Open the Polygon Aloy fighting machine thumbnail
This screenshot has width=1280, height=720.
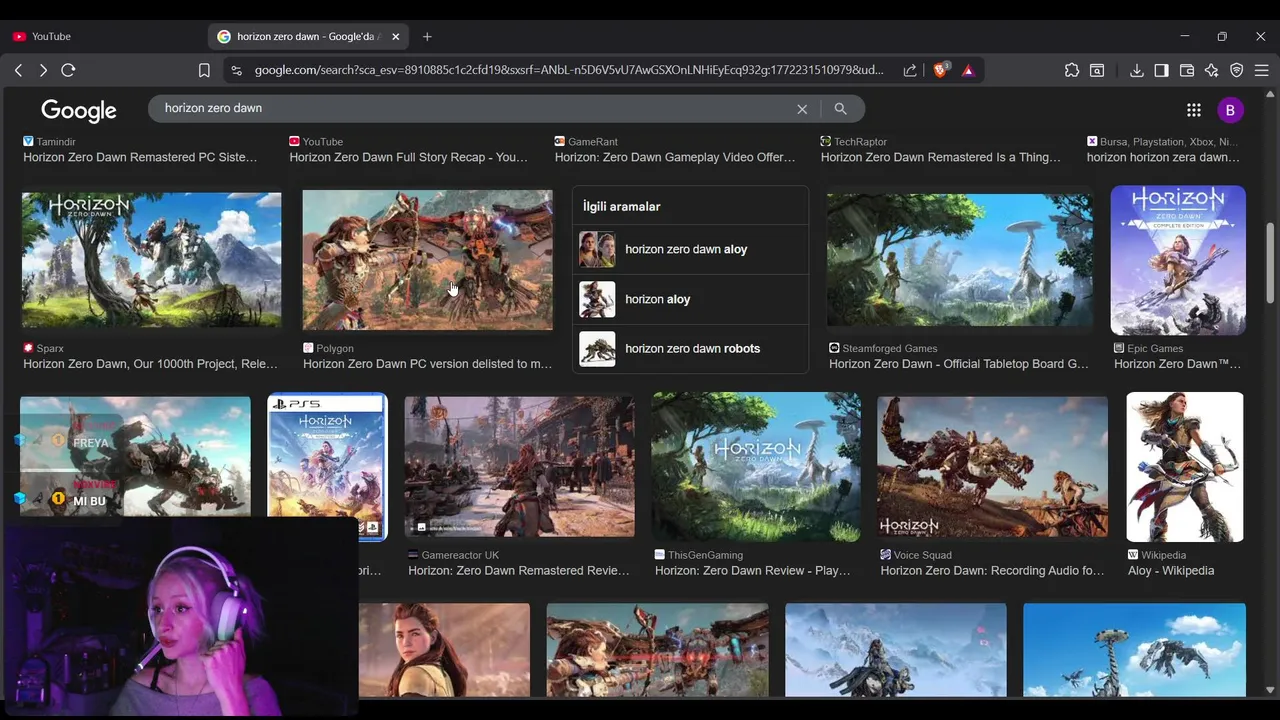click(x=427, y=260)
